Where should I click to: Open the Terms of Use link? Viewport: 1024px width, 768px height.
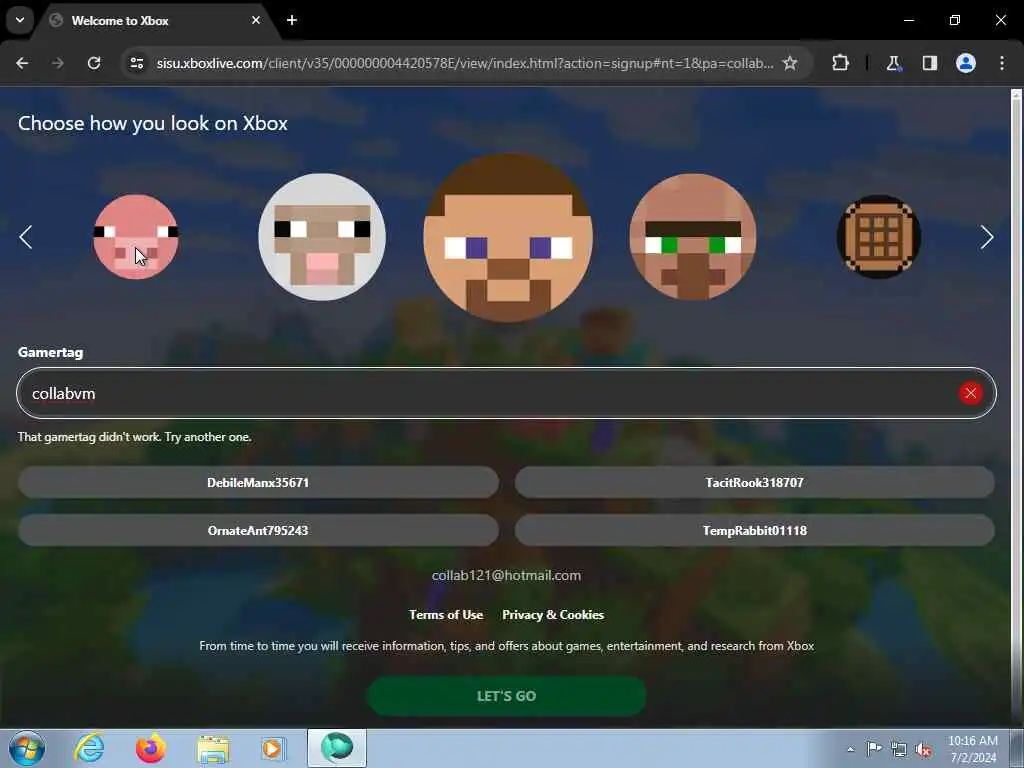coord(446,615)
